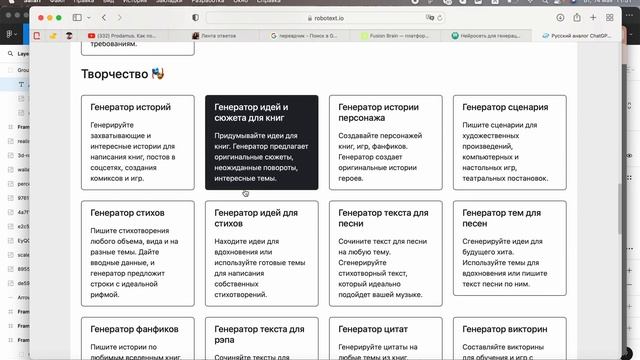The height and width of the screenshot is (360, 640).
Task: Open the first red pinned tab
Action: pos(37,36)
